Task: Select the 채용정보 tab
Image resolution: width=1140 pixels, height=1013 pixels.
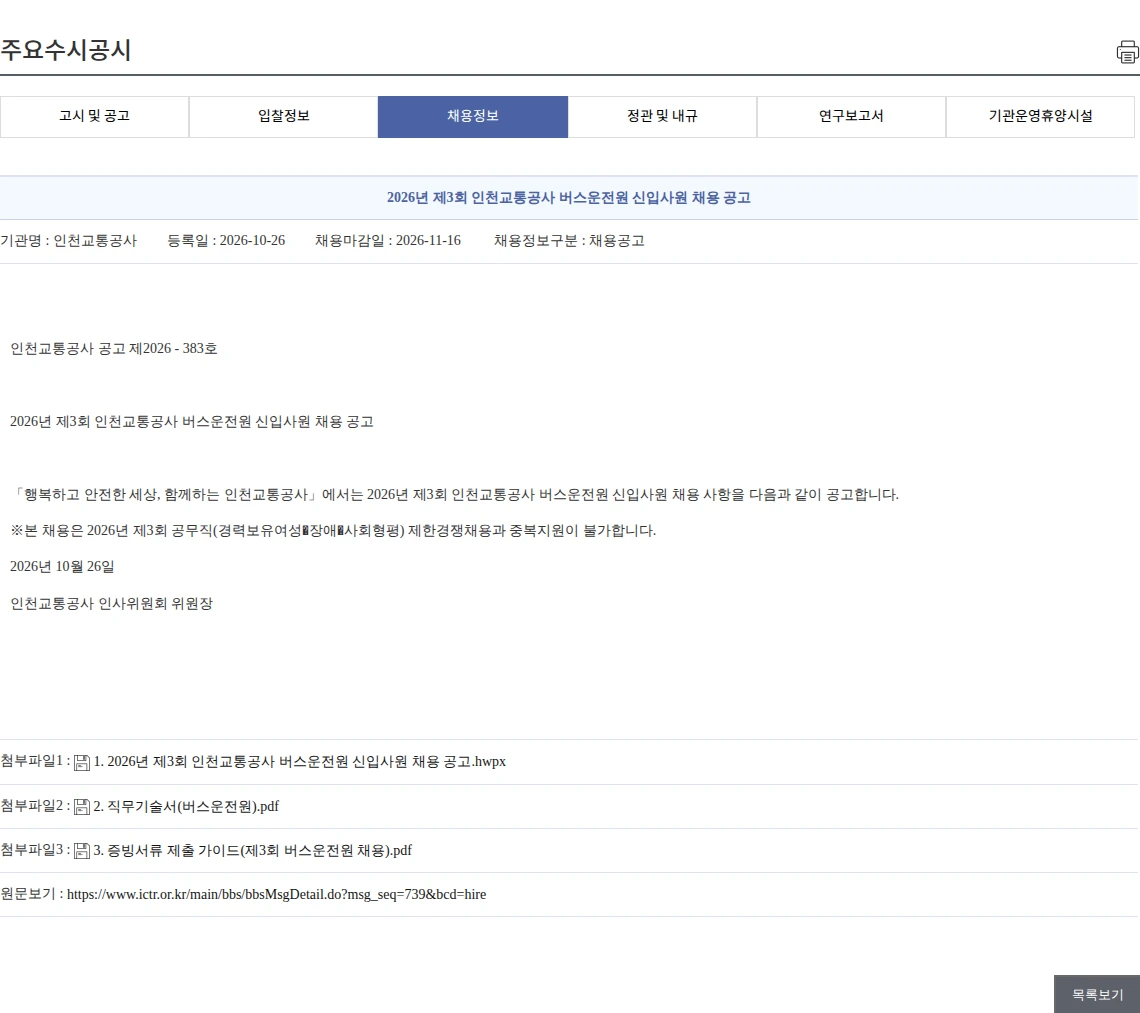Action: tap(473, 116)
